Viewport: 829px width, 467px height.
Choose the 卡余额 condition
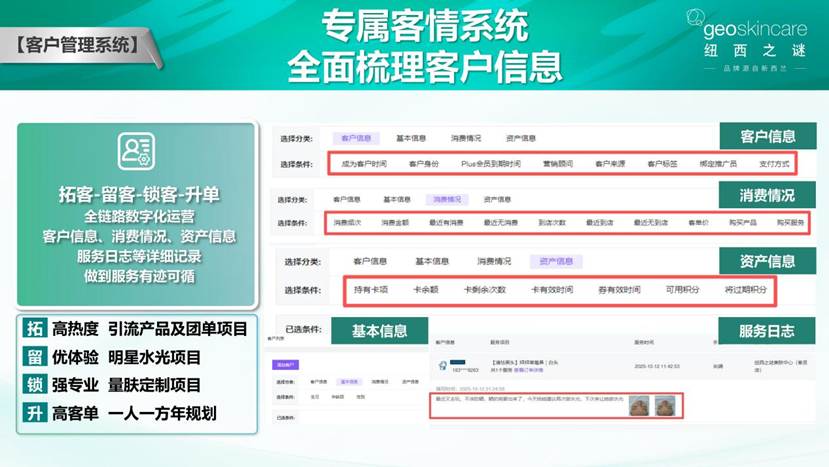point(426,290)
